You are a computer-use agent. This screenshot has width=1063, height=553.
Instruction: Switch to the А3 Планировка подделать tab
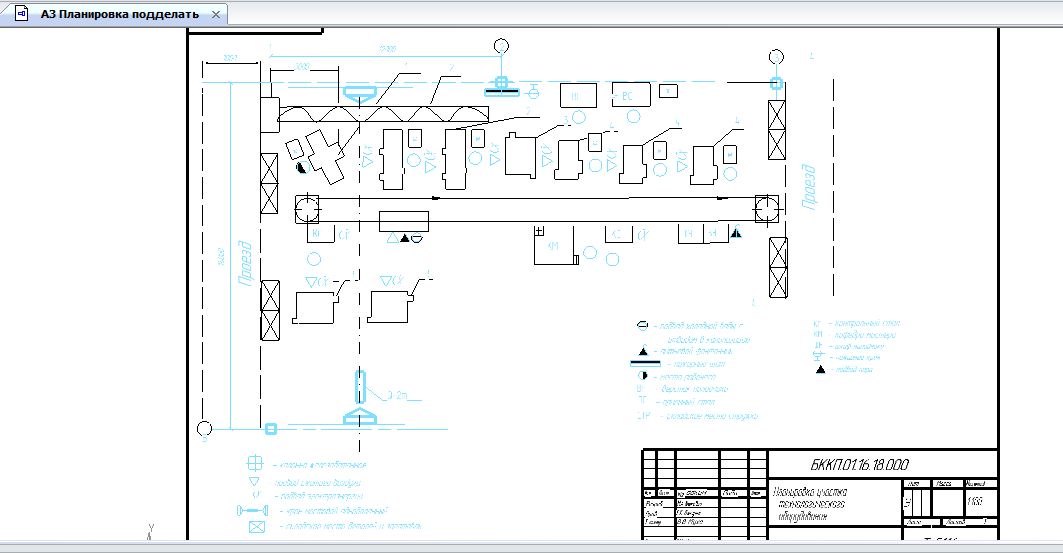[126, 14]
